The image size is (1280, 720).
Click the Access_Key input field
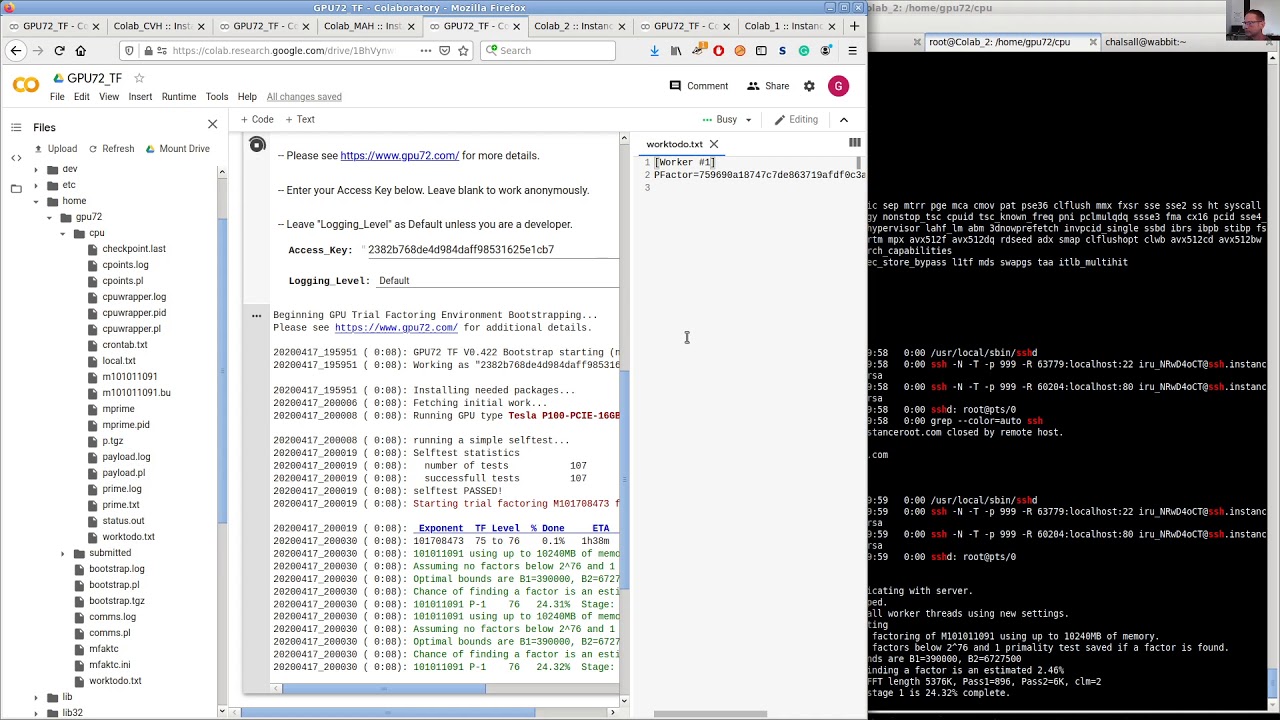click(x=490, y=250)
